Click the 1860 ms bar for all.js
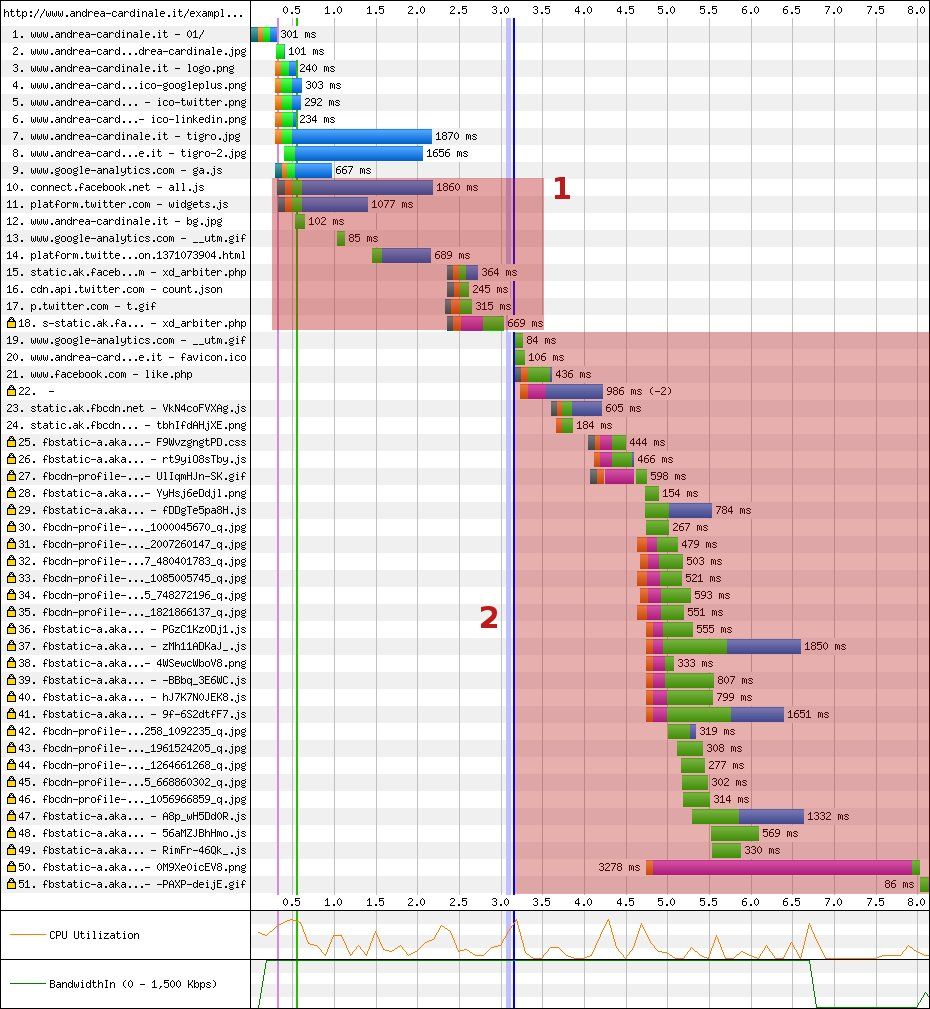930x1009 pixels. coord(366,187)
